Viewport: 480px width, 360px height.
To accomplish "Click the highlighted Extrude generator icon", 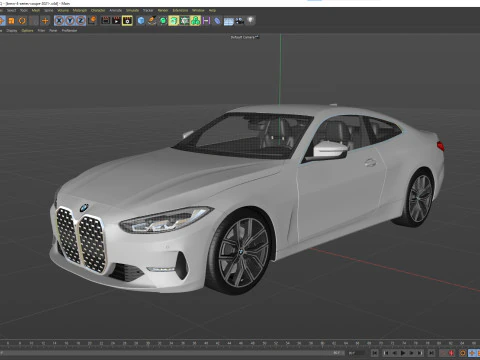I will (x=174, y=21).
